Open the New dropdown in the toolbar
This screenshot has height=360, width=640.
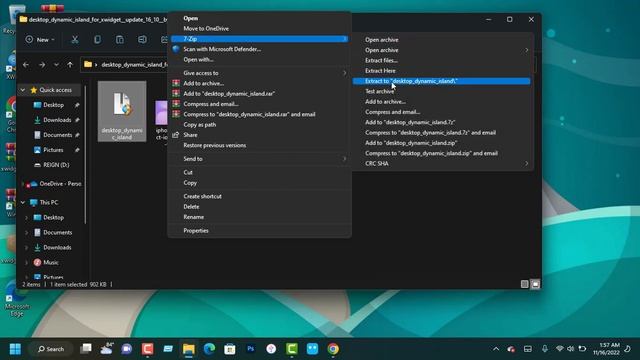[x=40, y=40]
